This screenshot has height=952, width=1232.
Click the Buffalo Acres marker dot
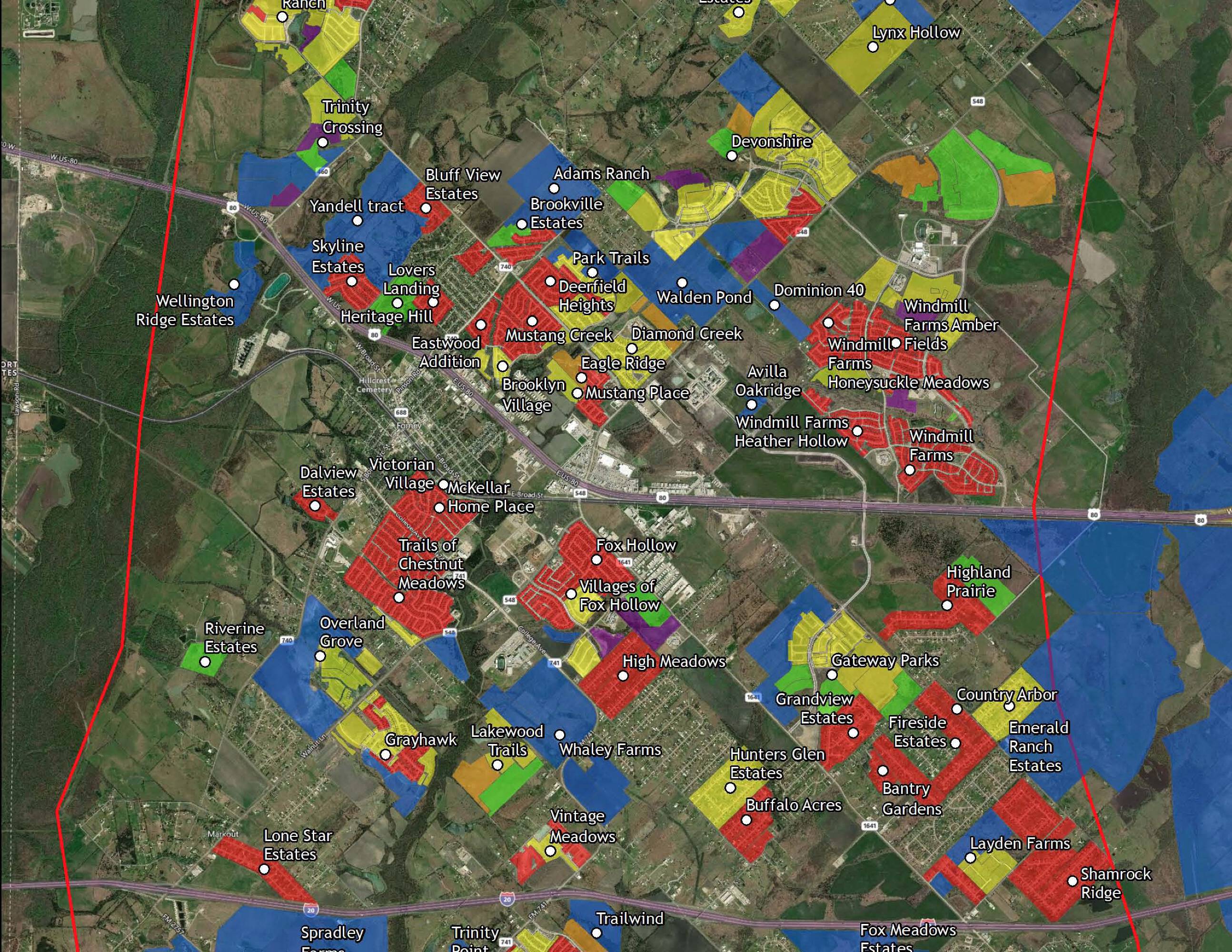(746, 821)
